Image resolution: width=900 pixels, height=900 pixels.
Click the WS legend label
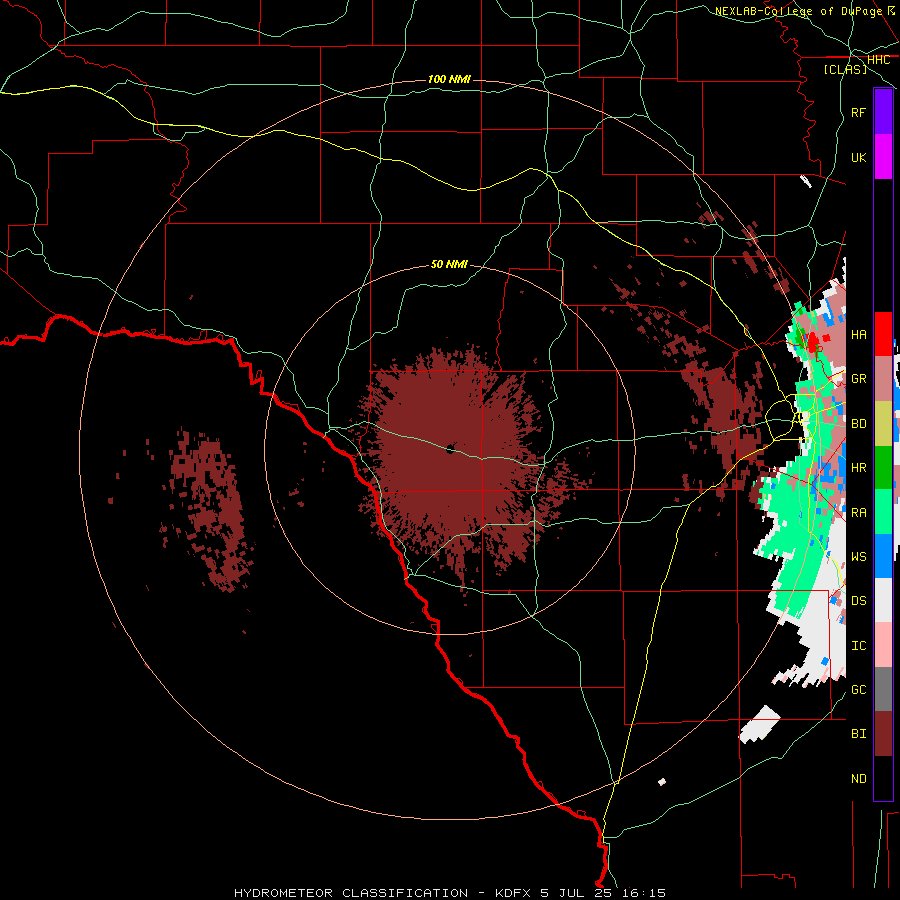[858, 557]
